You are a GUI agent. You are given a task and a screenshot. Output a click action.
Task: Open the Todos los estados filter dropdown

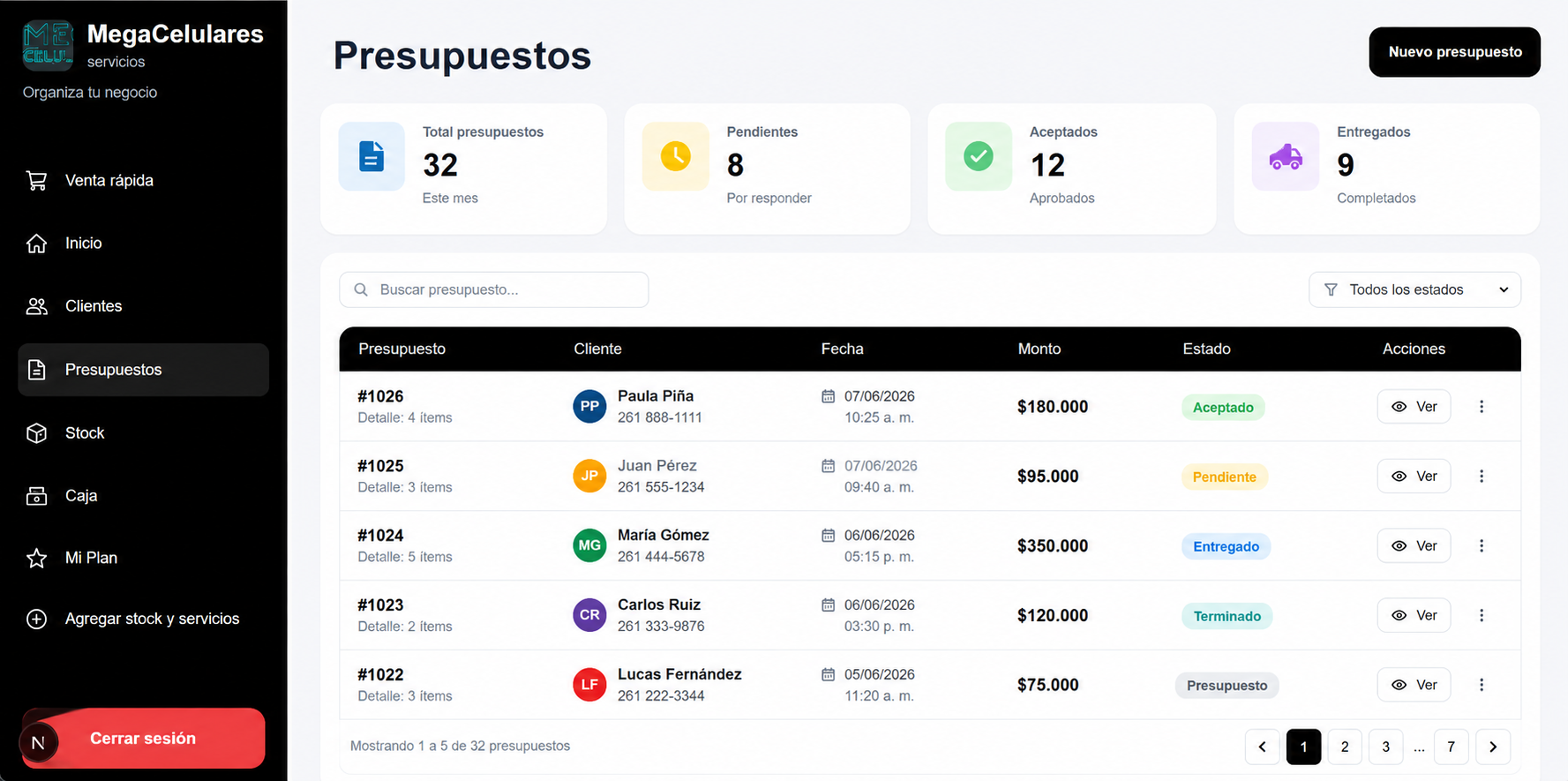tap(1414, 289)
